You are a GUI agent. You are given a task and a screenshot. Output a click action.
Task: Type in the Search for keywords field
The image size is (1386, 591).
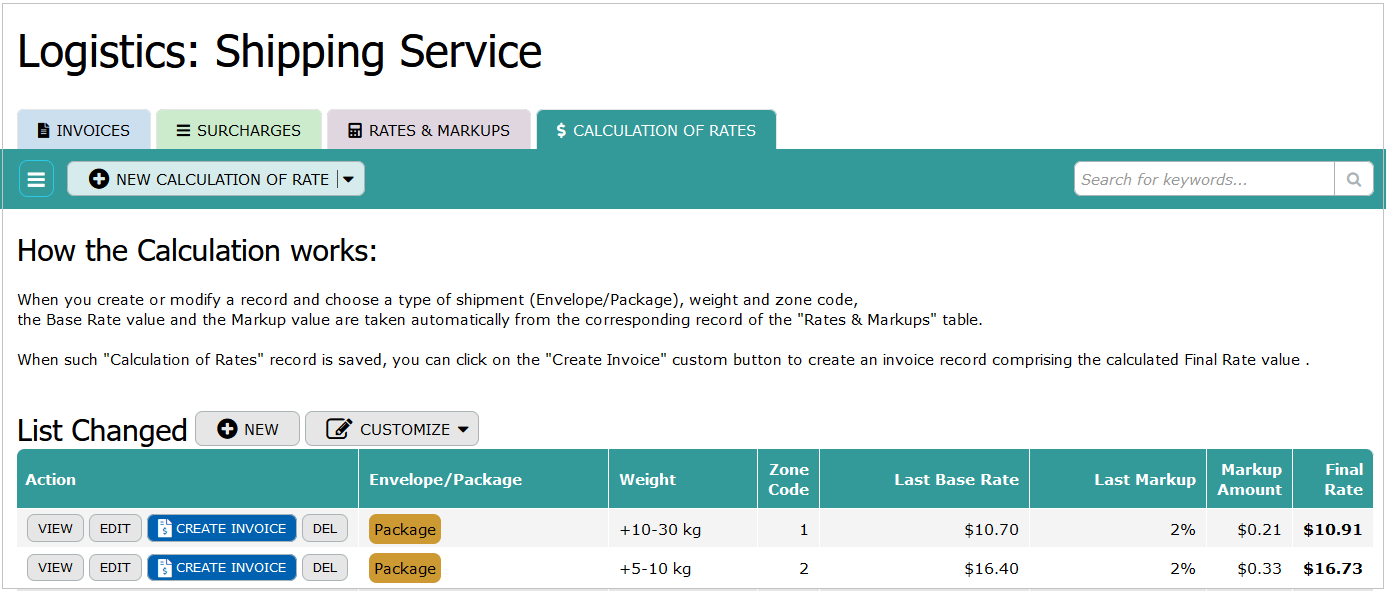coord(1203,180)
